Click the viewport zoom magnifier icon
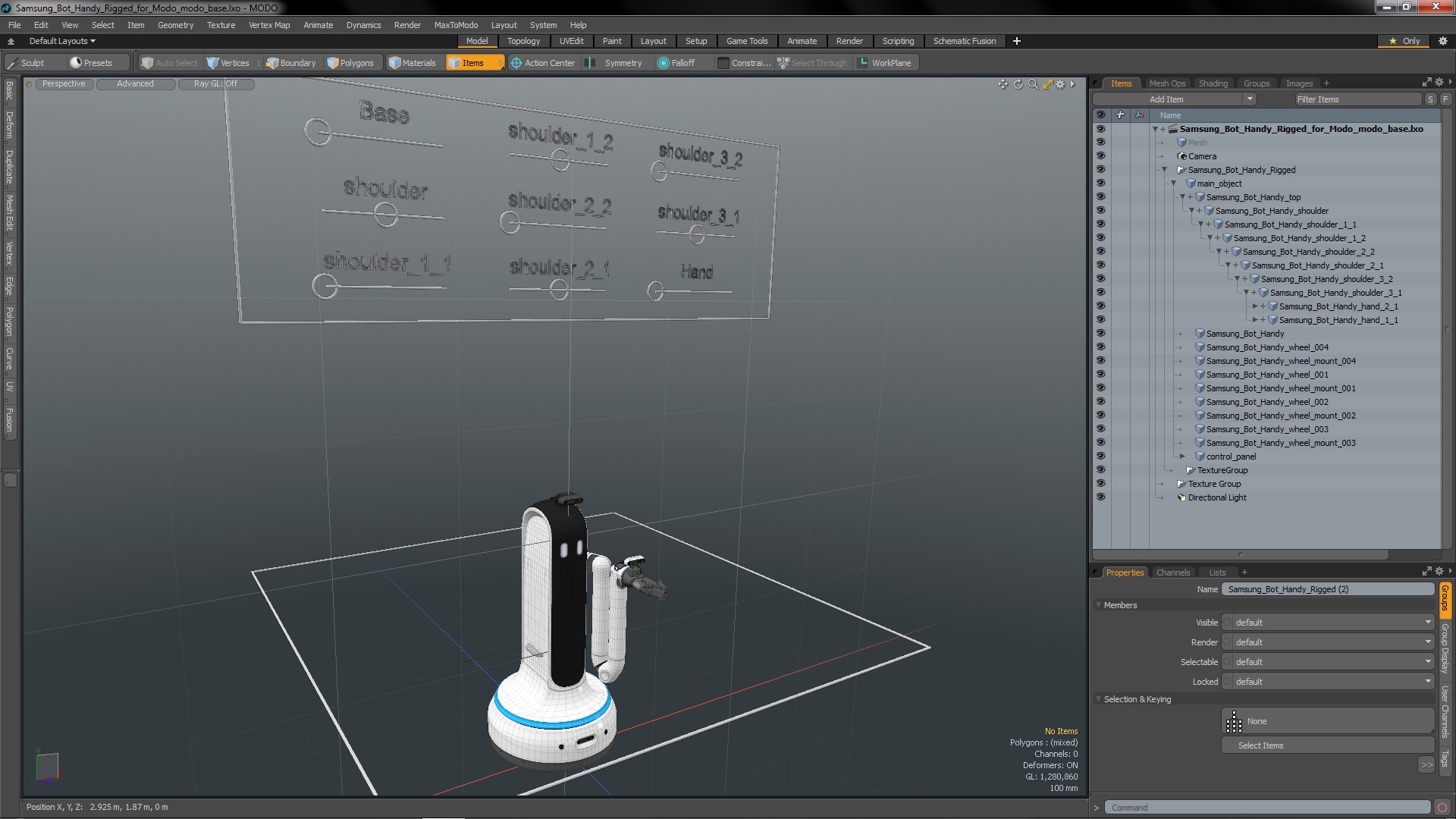 (1033, 84)
